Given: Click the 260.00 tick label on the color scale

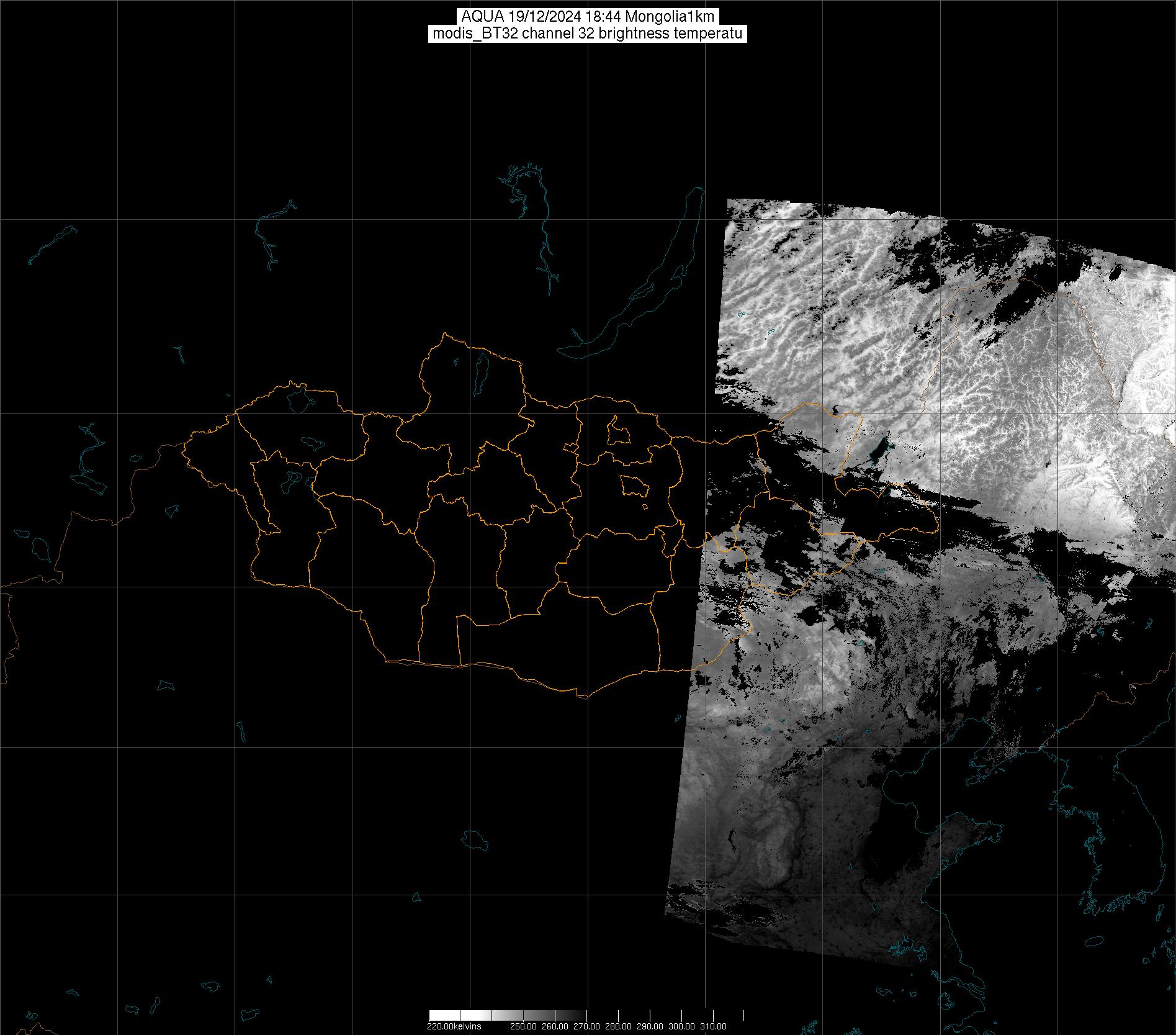Looking at the screenshot, I should tap(556, 1026).
